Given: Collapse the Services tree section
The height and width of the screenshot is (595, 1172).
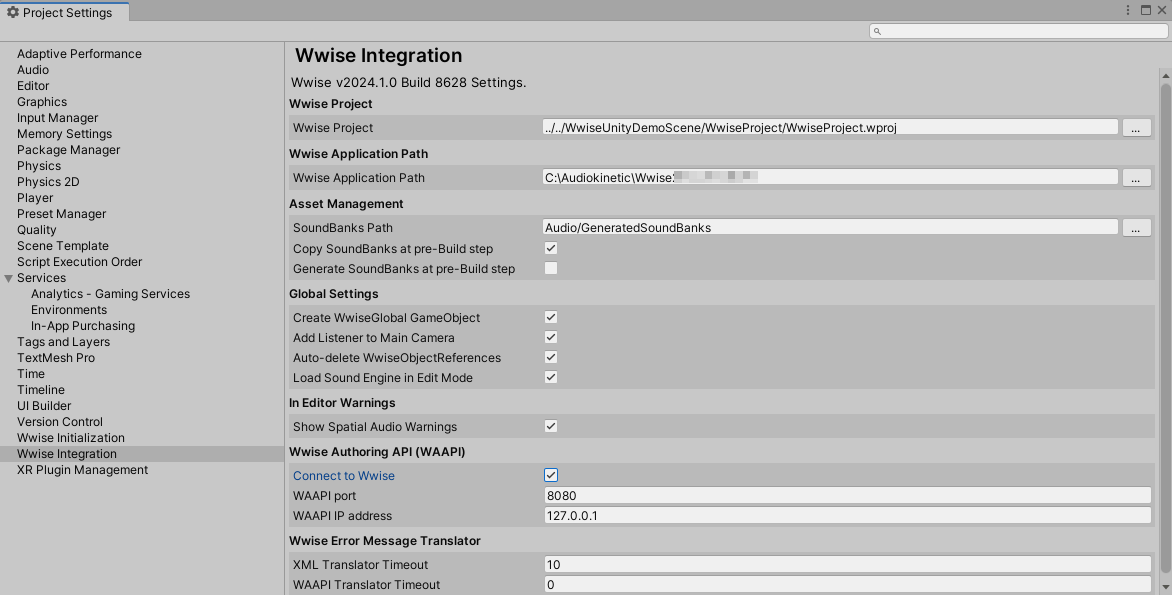Looking at the screenshot, I should pyautogui.click(x=9, y=278).
